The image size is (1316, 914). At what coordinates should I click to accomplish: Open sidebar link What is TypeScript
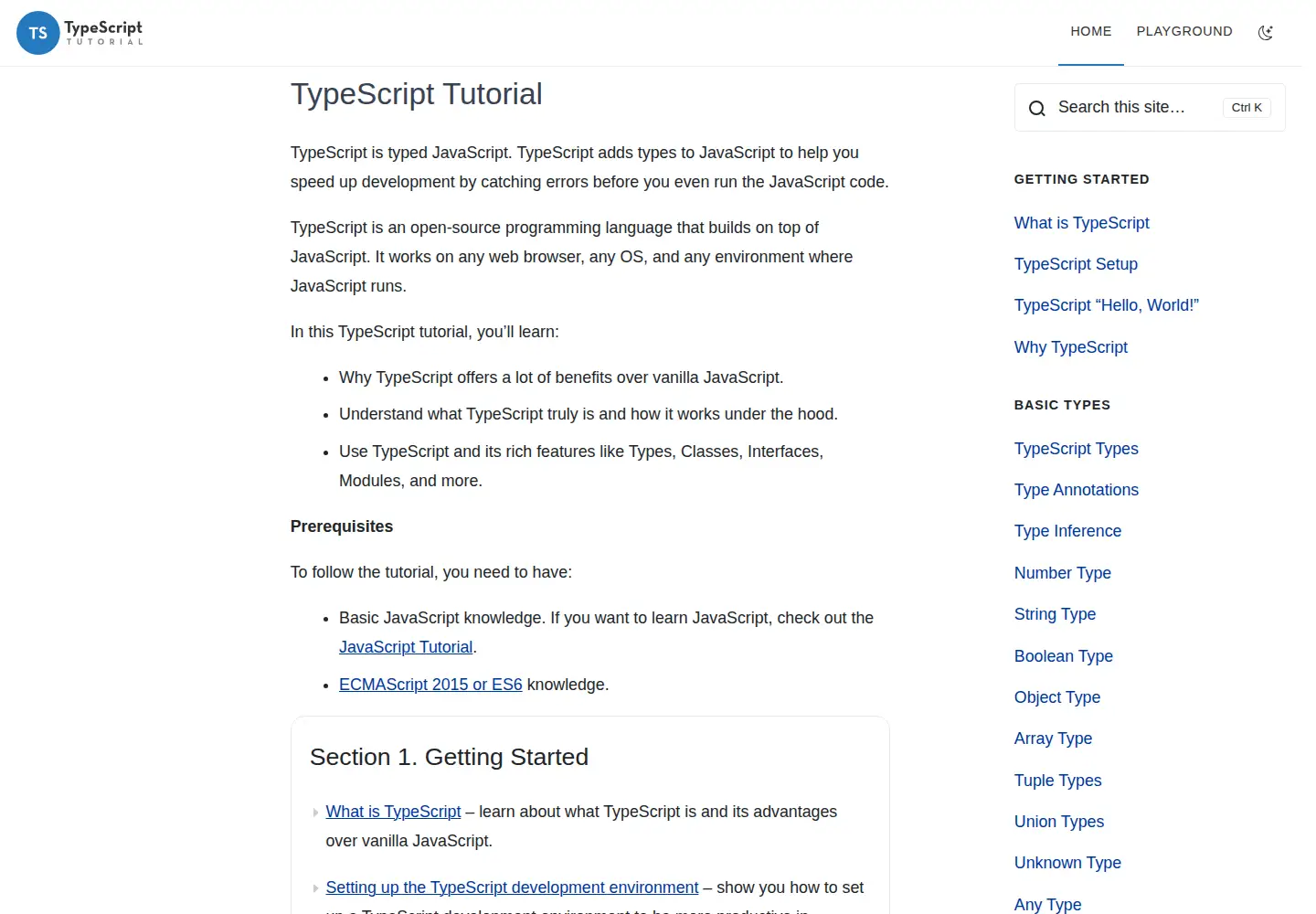(x=1081, y=223)
